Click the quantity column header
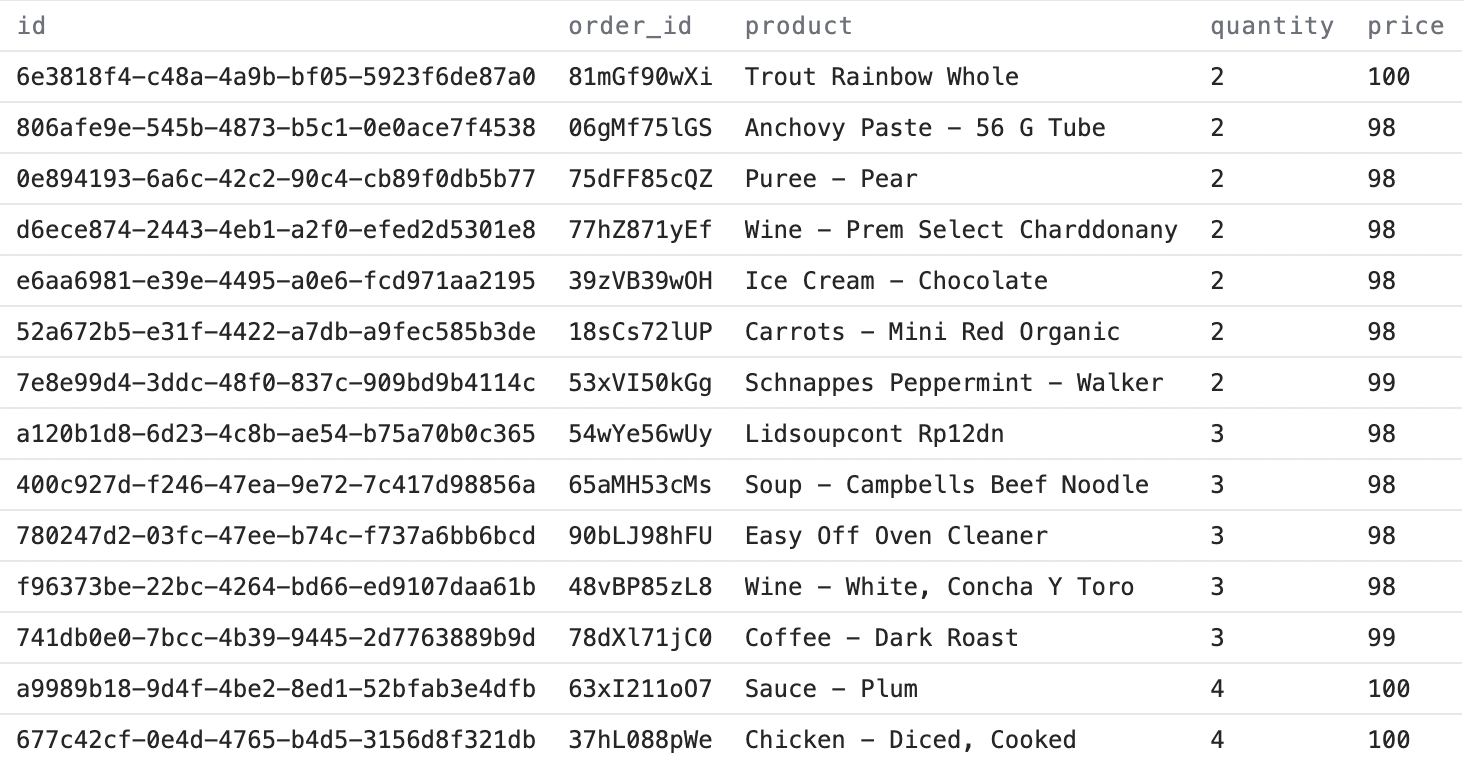Viewport: 1464px width, 764px height. (x=1271, y=26)
